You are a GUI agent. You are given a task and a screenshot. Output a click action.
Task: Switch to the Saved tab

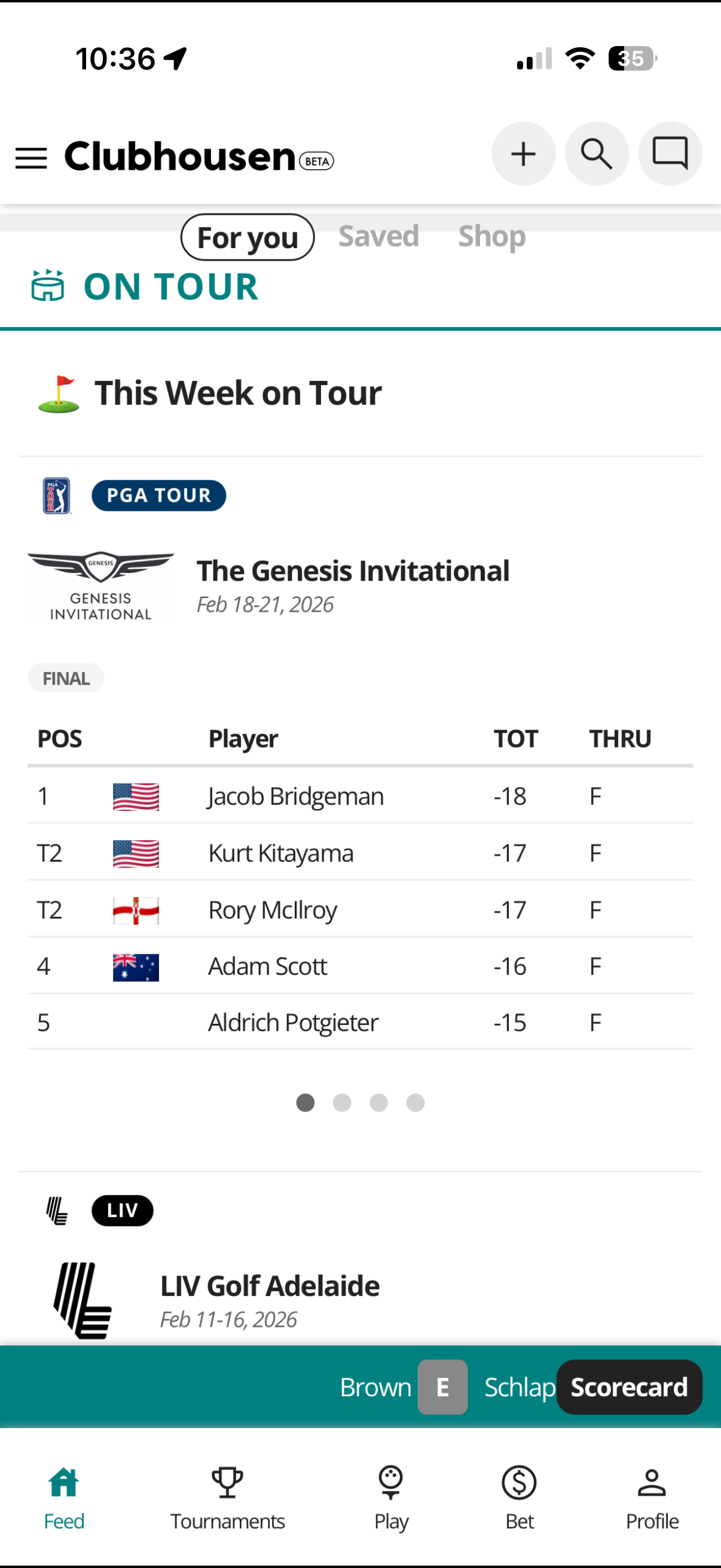tap(378, 236)
